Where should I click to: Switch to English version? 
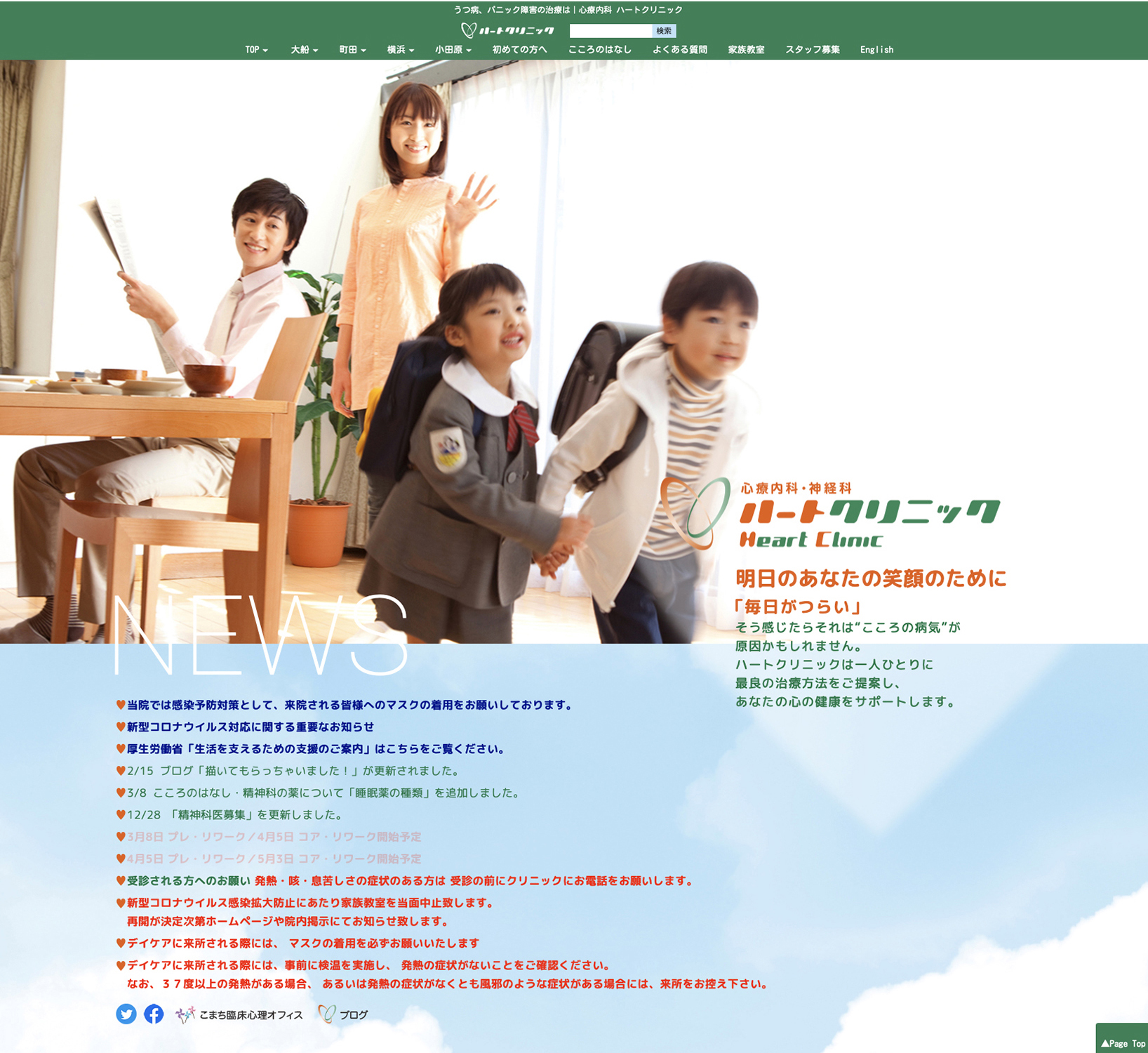point(876,50)
